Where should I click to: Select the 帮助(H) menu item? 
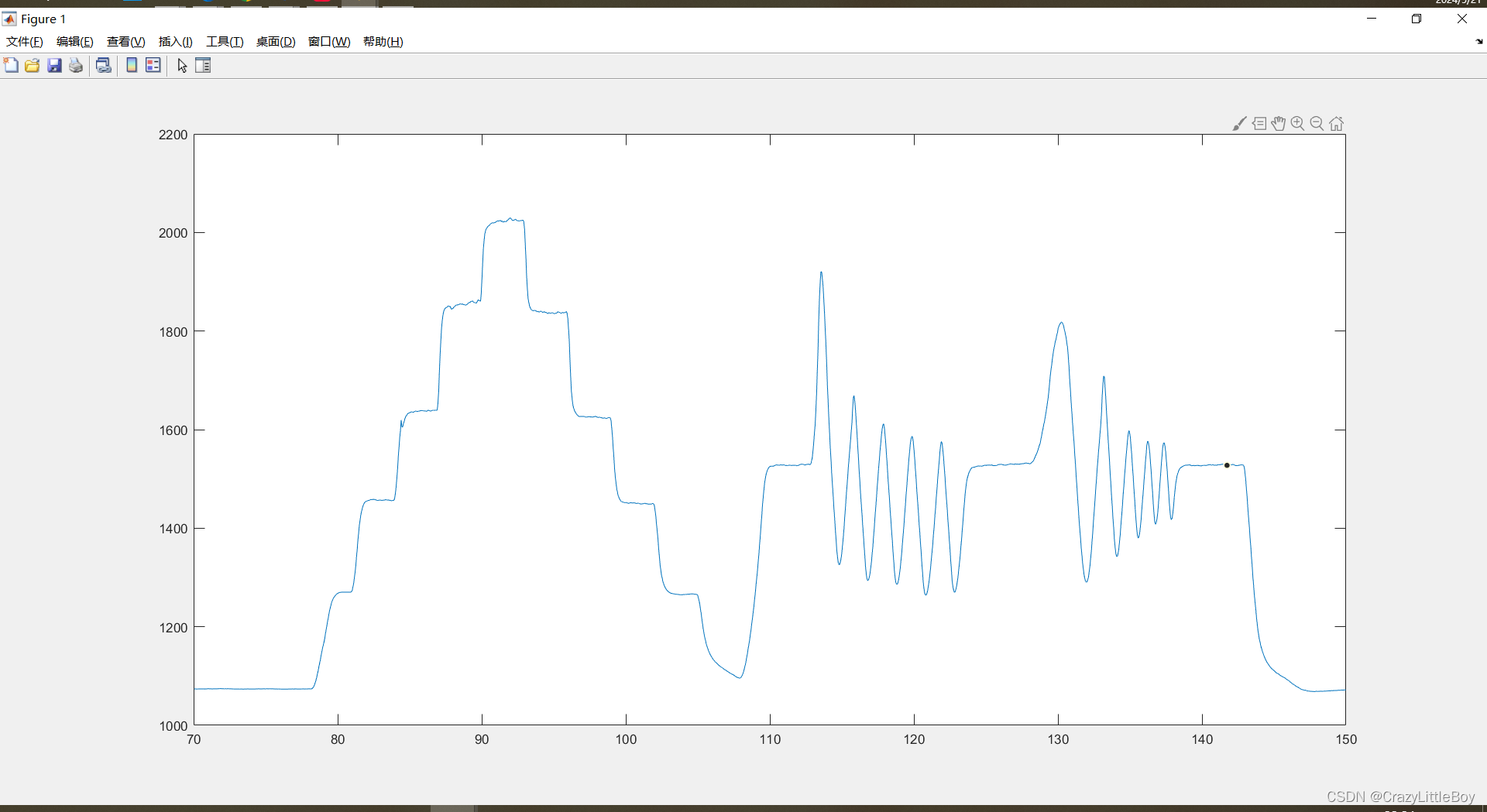click(383, 41)
